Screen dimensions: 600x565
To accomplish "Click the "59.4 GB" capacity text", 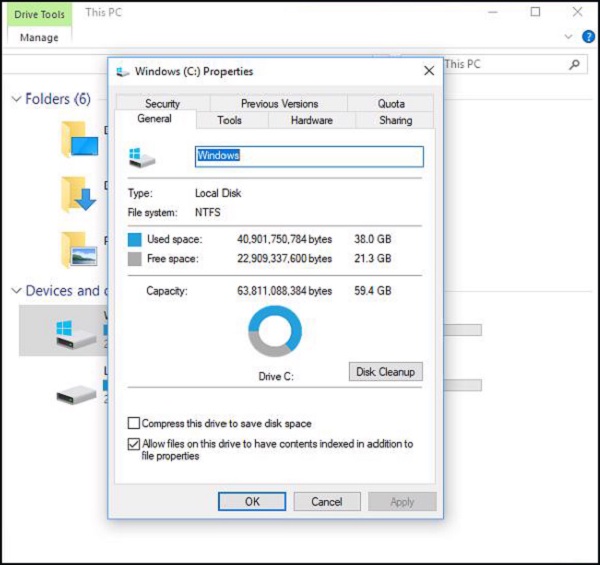I will click(x=373, y=291).
